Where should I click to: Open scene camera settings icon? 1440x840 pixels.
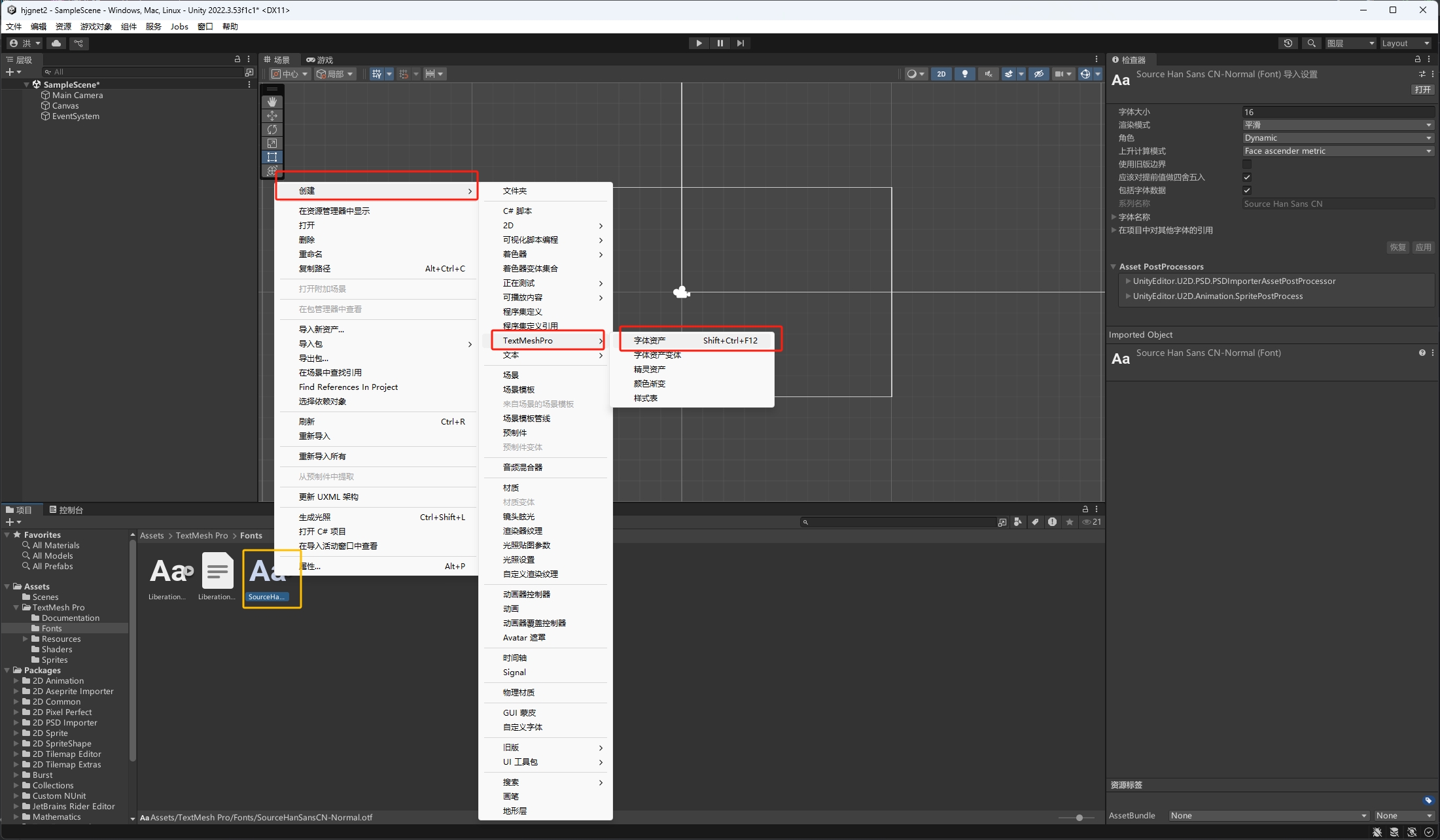[x=1059, y=74]
